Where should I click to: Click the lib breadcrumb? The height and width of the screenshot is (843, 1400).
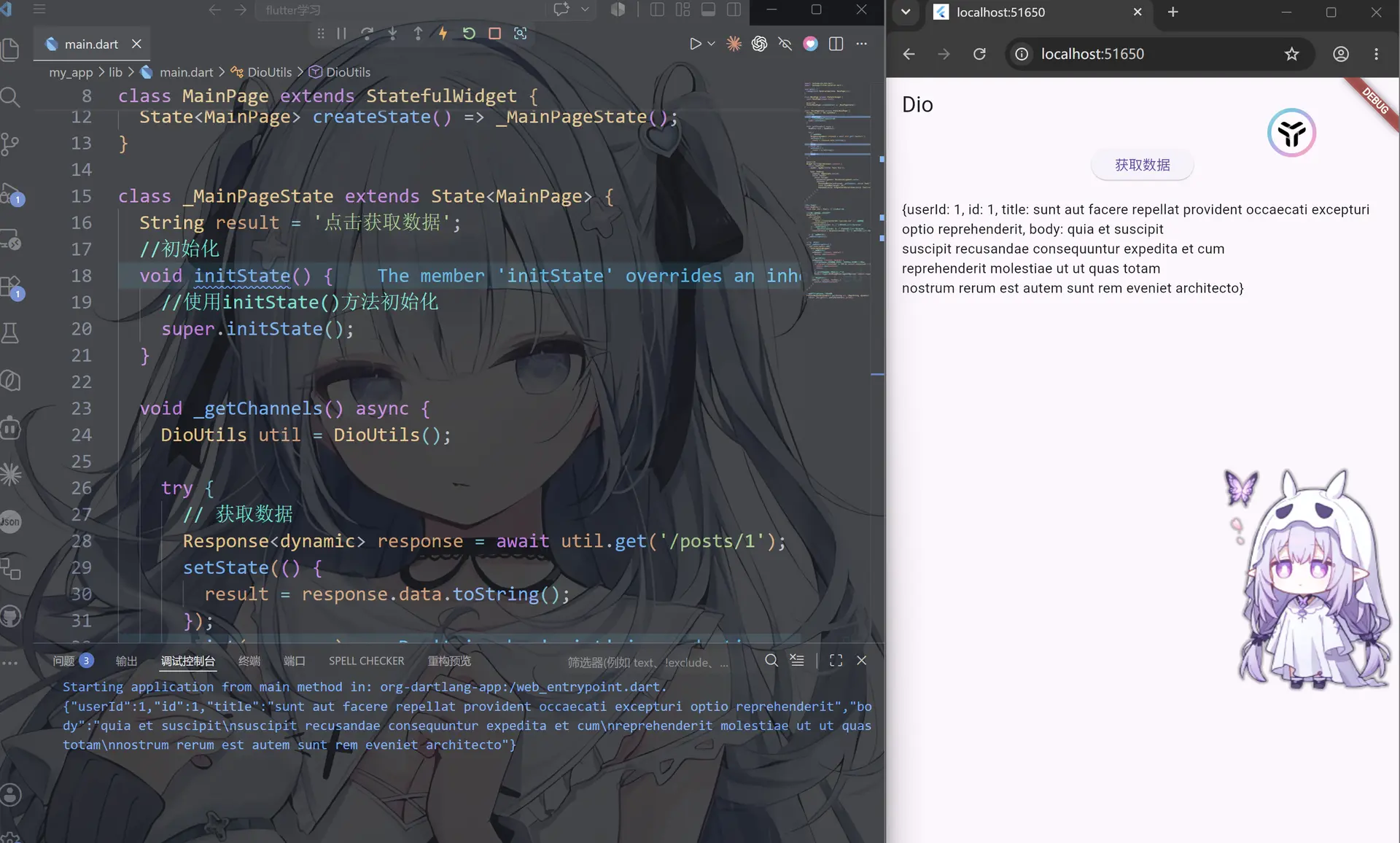(x=115, y=72)
